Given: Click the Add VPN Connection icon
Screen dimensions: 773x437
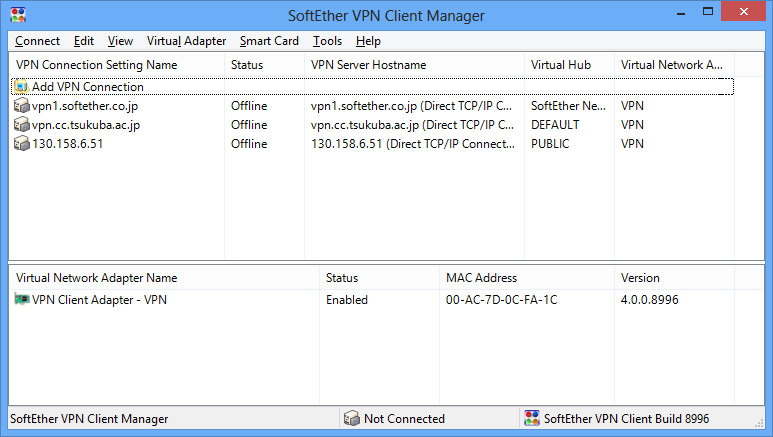Looking at the screenshot, I should (x=21, y=87).
